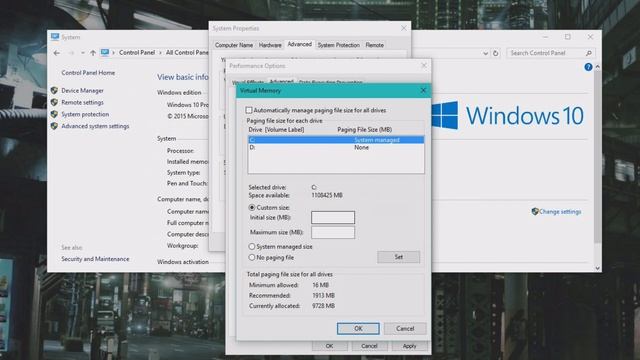Select No paging file option

point(252,258)
